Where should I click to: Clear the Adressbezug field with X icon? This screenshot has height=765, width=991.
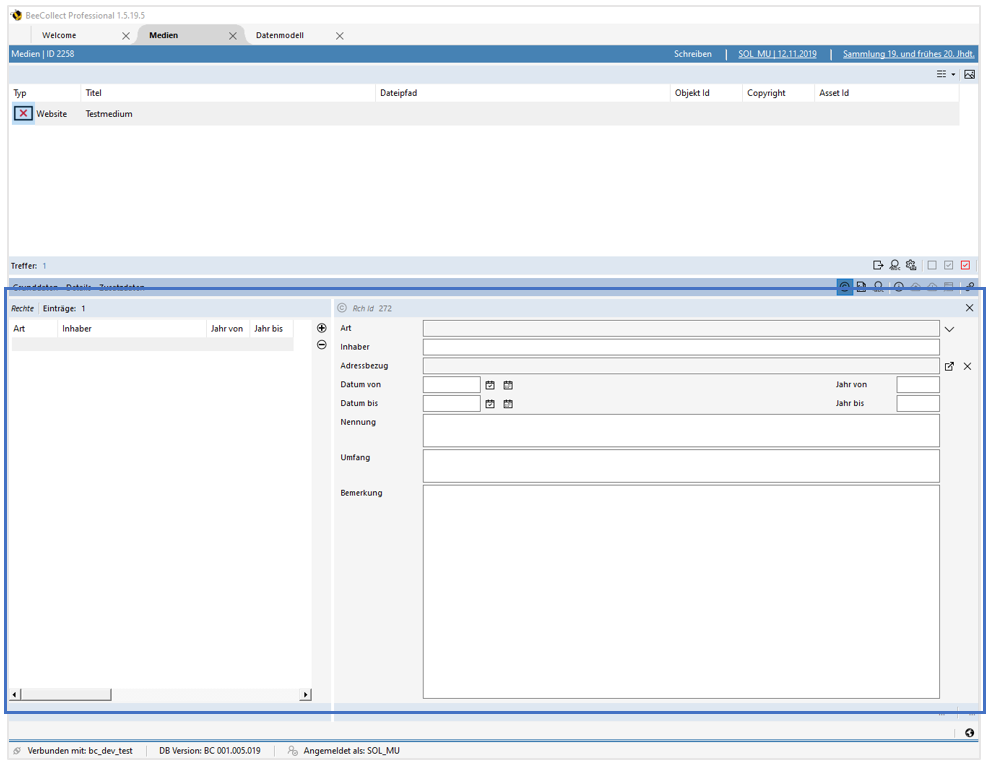pos(967,367)
